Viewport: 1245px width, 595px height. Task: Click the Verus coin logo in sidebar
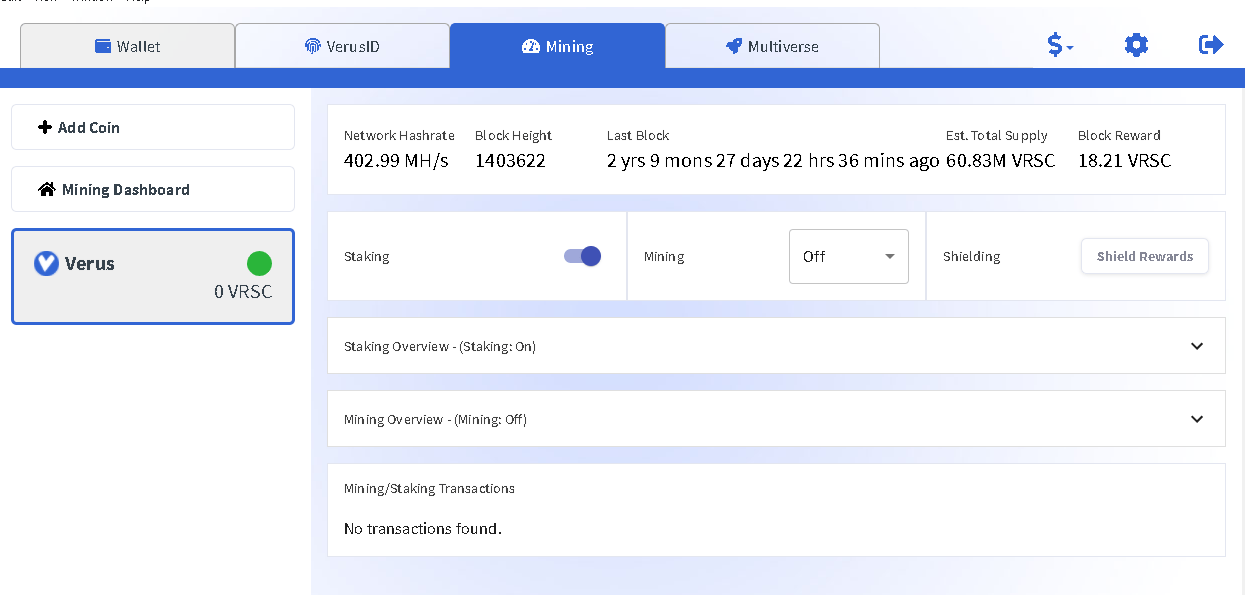coord(45,263)
